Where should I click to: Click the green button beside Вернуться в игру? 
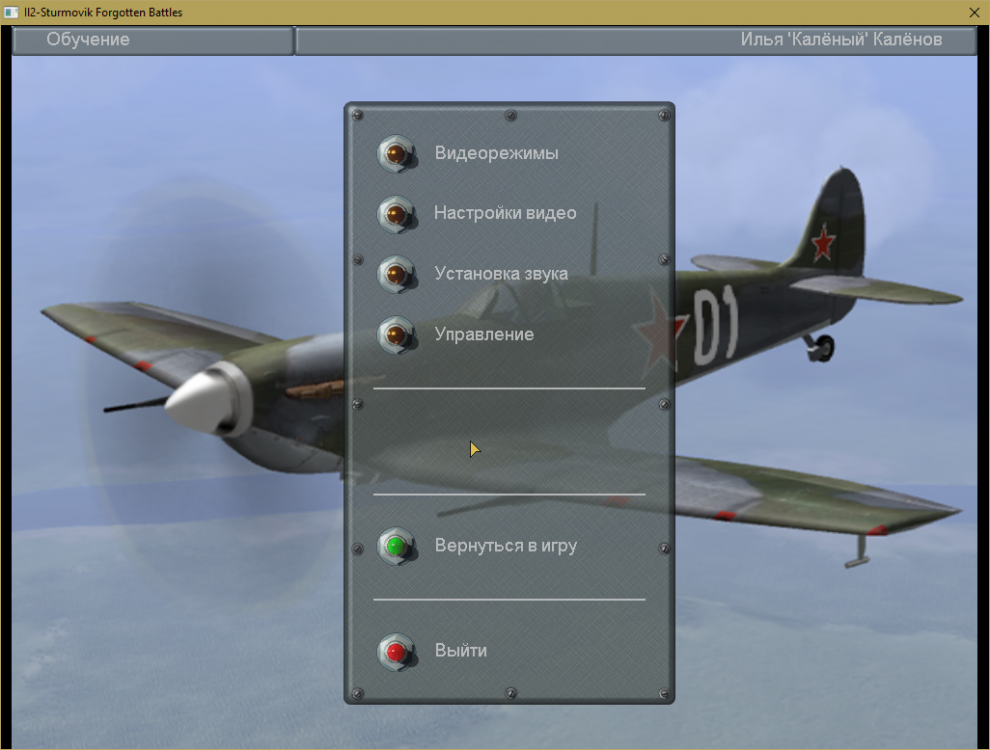click(397, 546)
